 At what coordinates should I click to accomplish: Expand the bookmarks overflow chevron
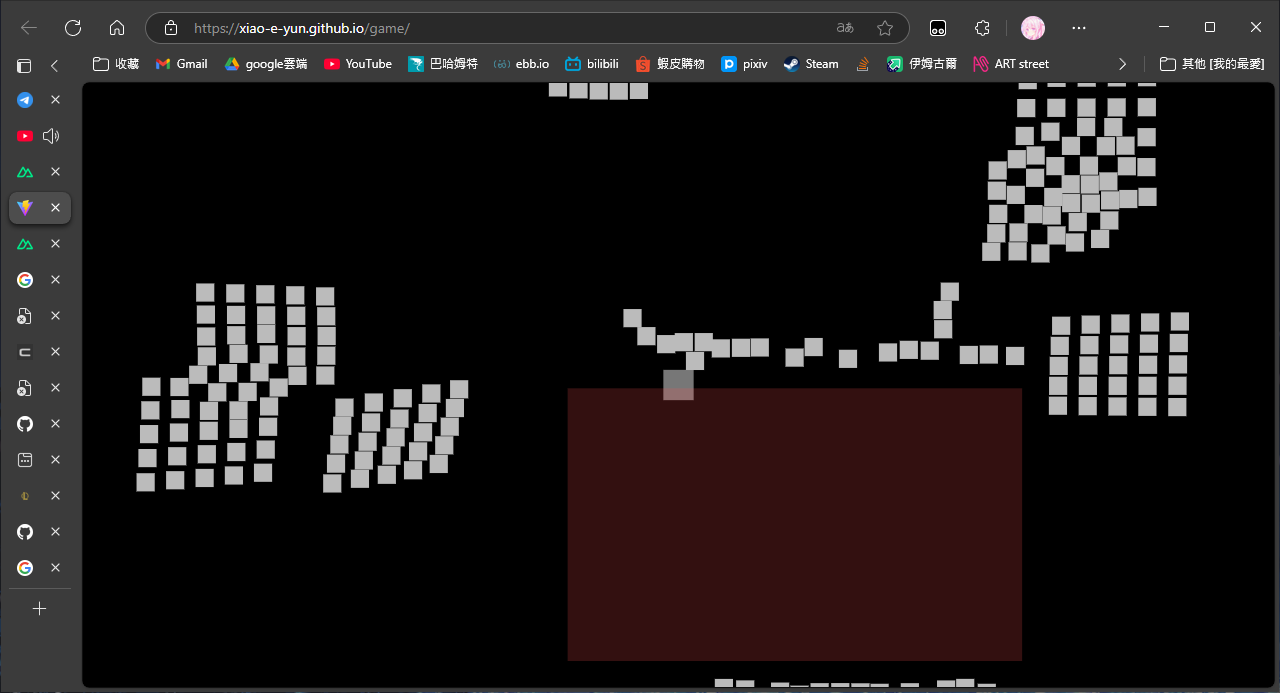pos(1122,63)
